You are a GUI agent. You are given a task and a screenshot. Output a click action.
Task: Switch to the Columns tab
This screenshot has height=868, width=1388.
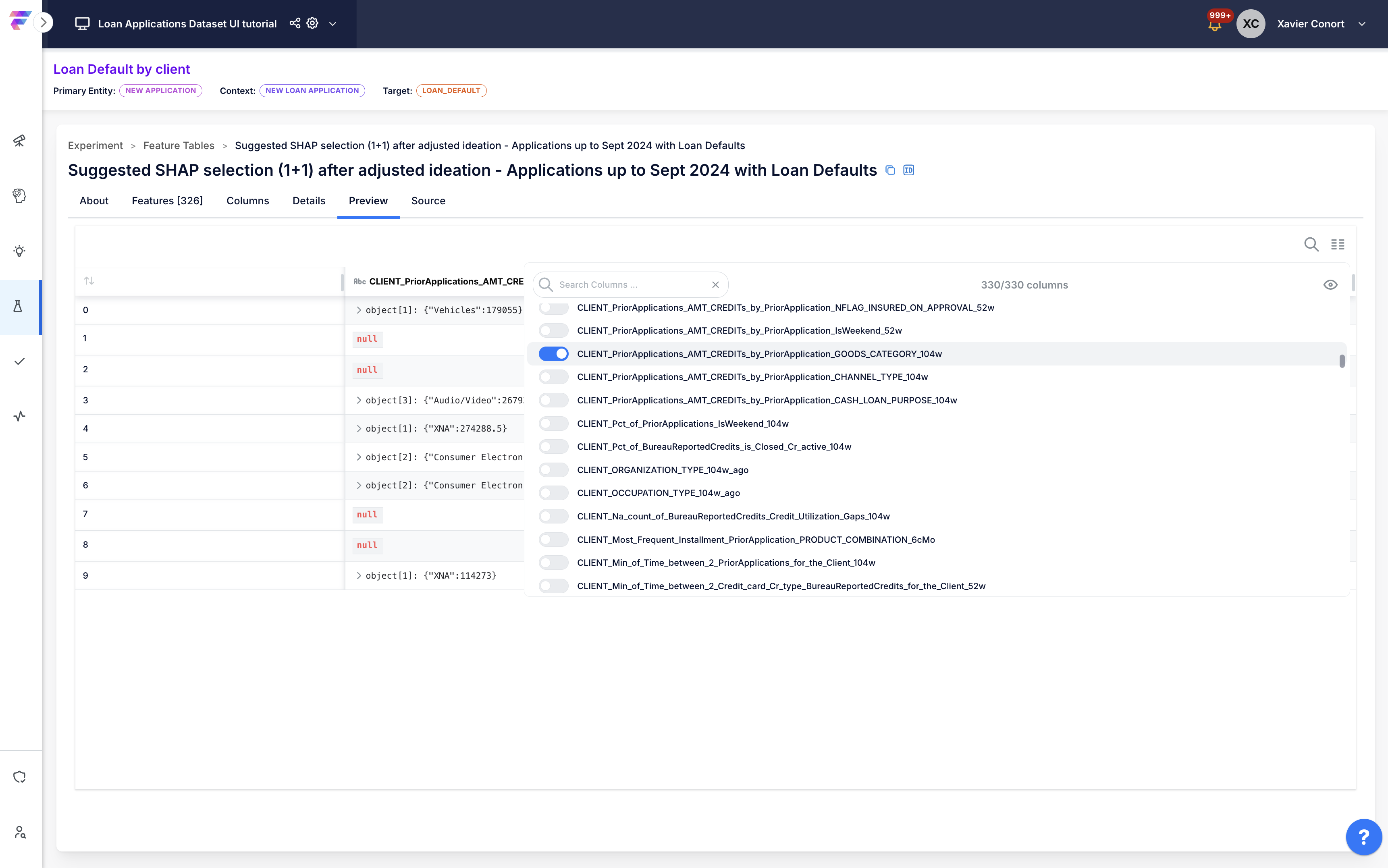pyautogui.click(x=247, y=201)
